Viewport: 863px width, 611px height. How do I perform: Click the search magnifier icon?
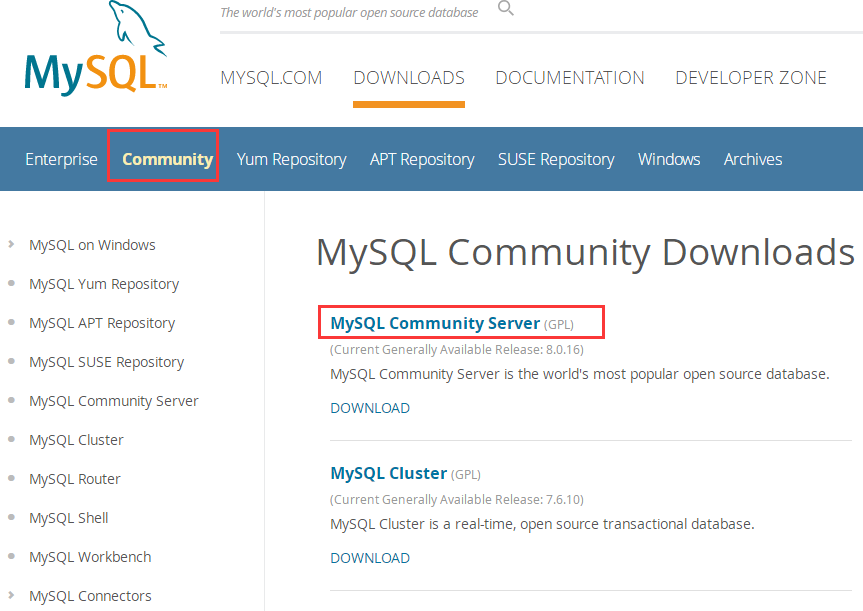[x=505, y=8]
